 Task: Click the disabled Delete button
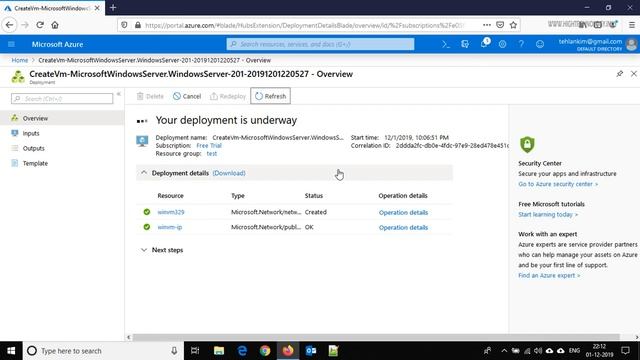(150, 96)
